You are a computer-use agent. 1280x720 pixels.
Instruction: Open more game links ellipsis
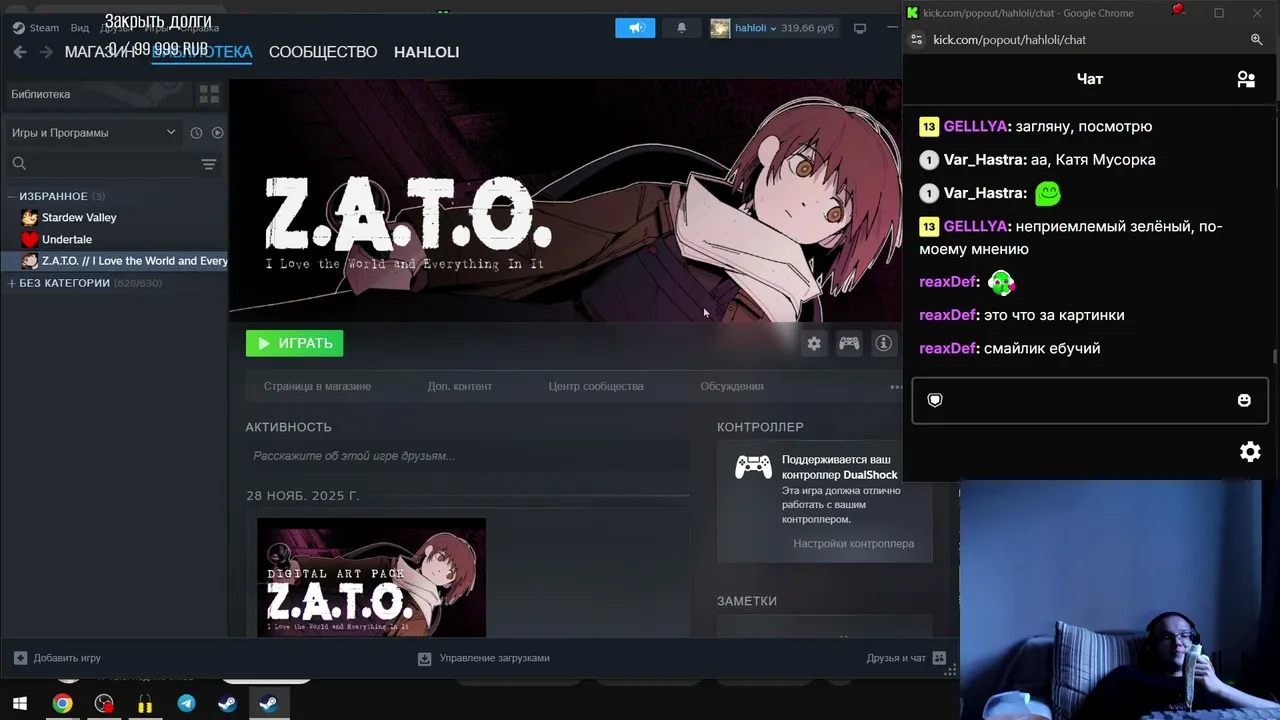[896, 387]
